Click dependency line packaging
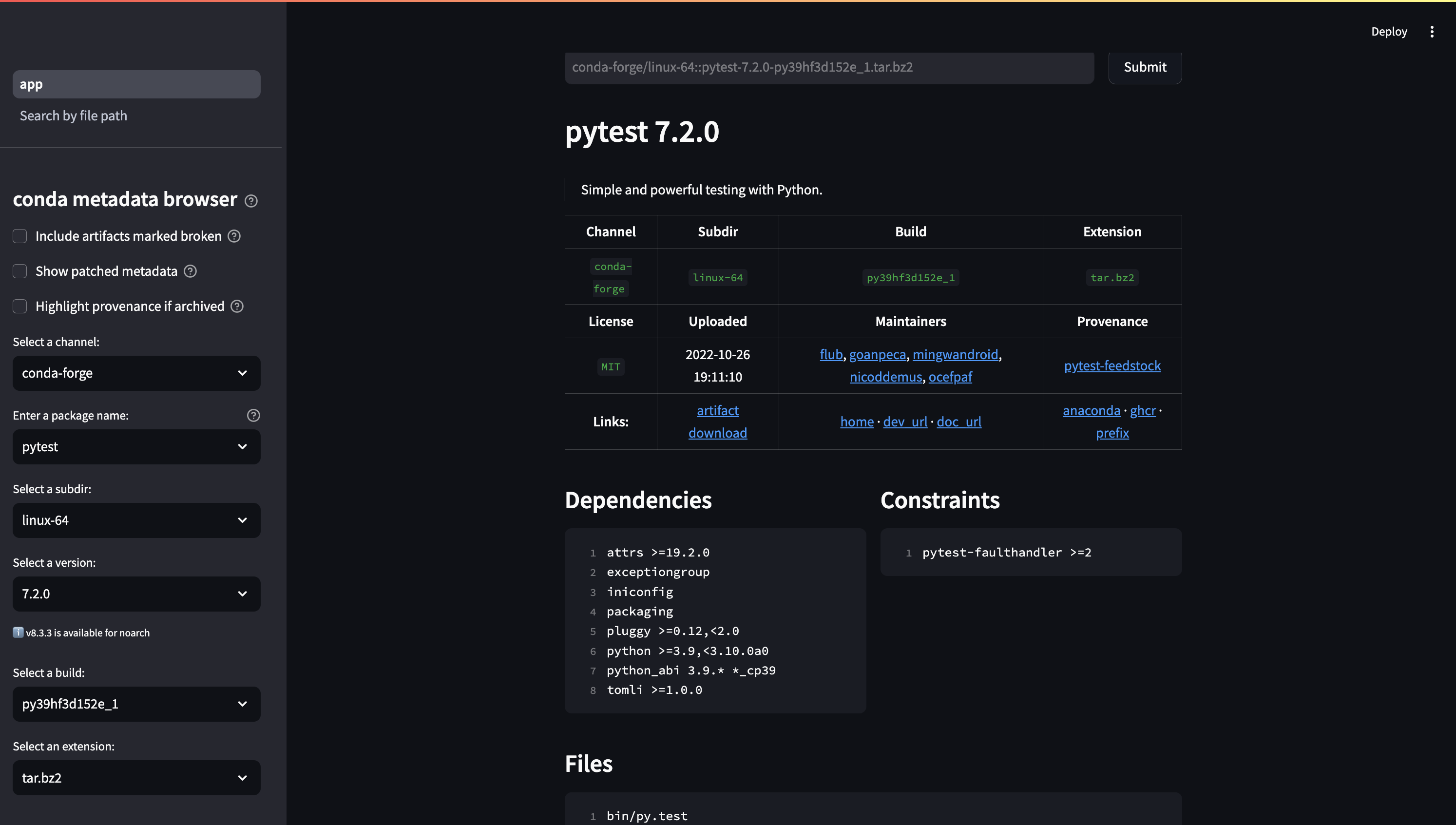Image resolution: width=1456 pixels, height=825 pixels. (x=640, y=612)
